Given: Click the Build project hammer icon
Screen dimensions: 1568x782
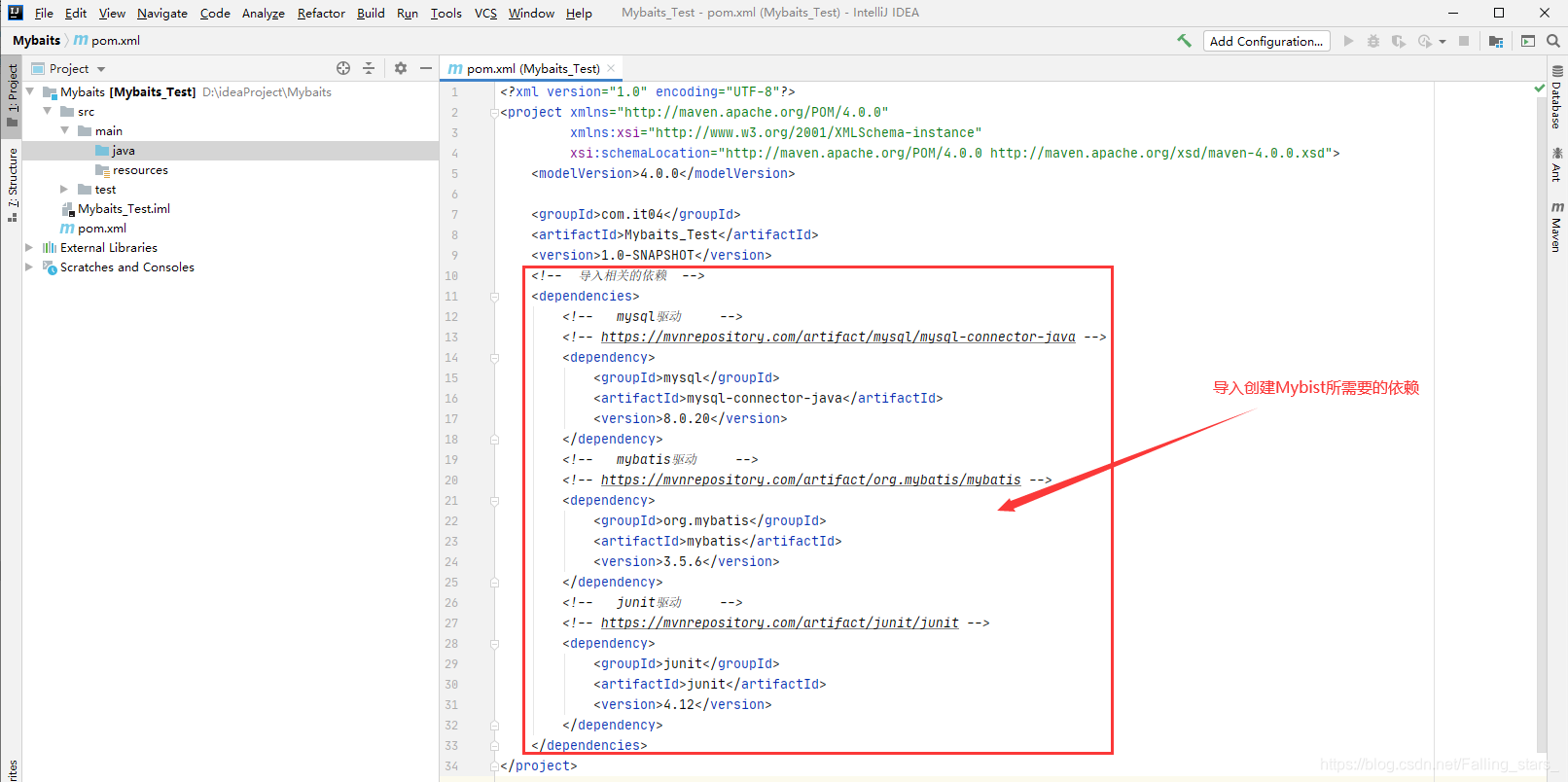Looking at the screenshot, I should 1184,41.
